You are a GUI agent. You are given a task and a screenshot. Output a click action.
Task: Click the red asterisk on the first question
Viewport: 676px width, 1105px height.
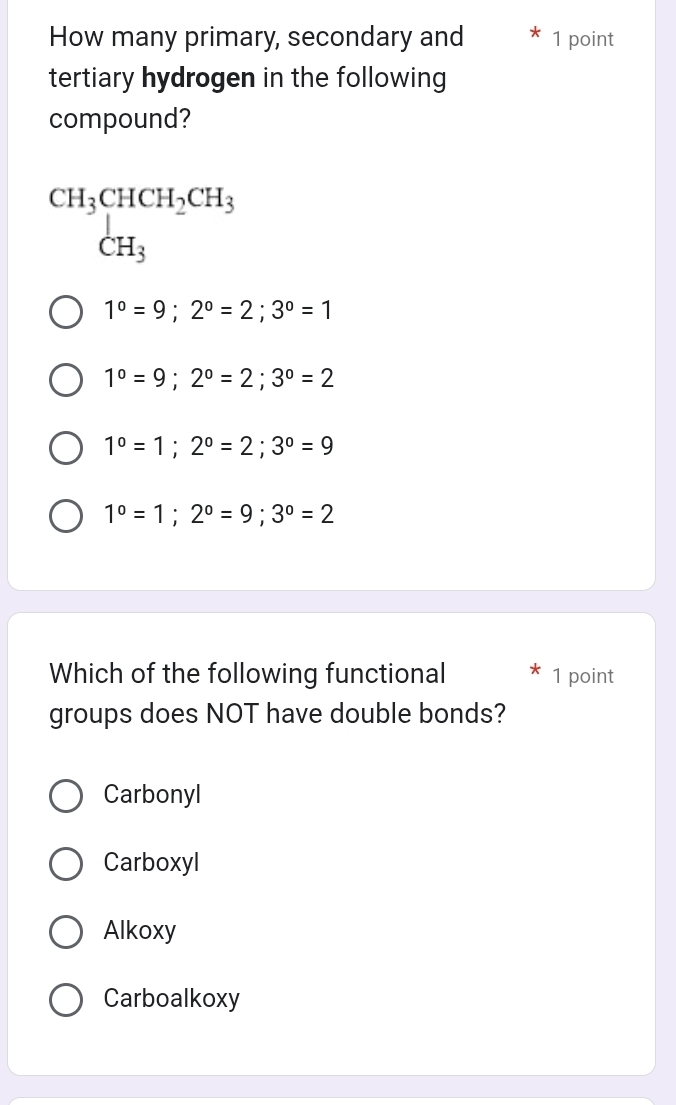click(x=536, y=32)
